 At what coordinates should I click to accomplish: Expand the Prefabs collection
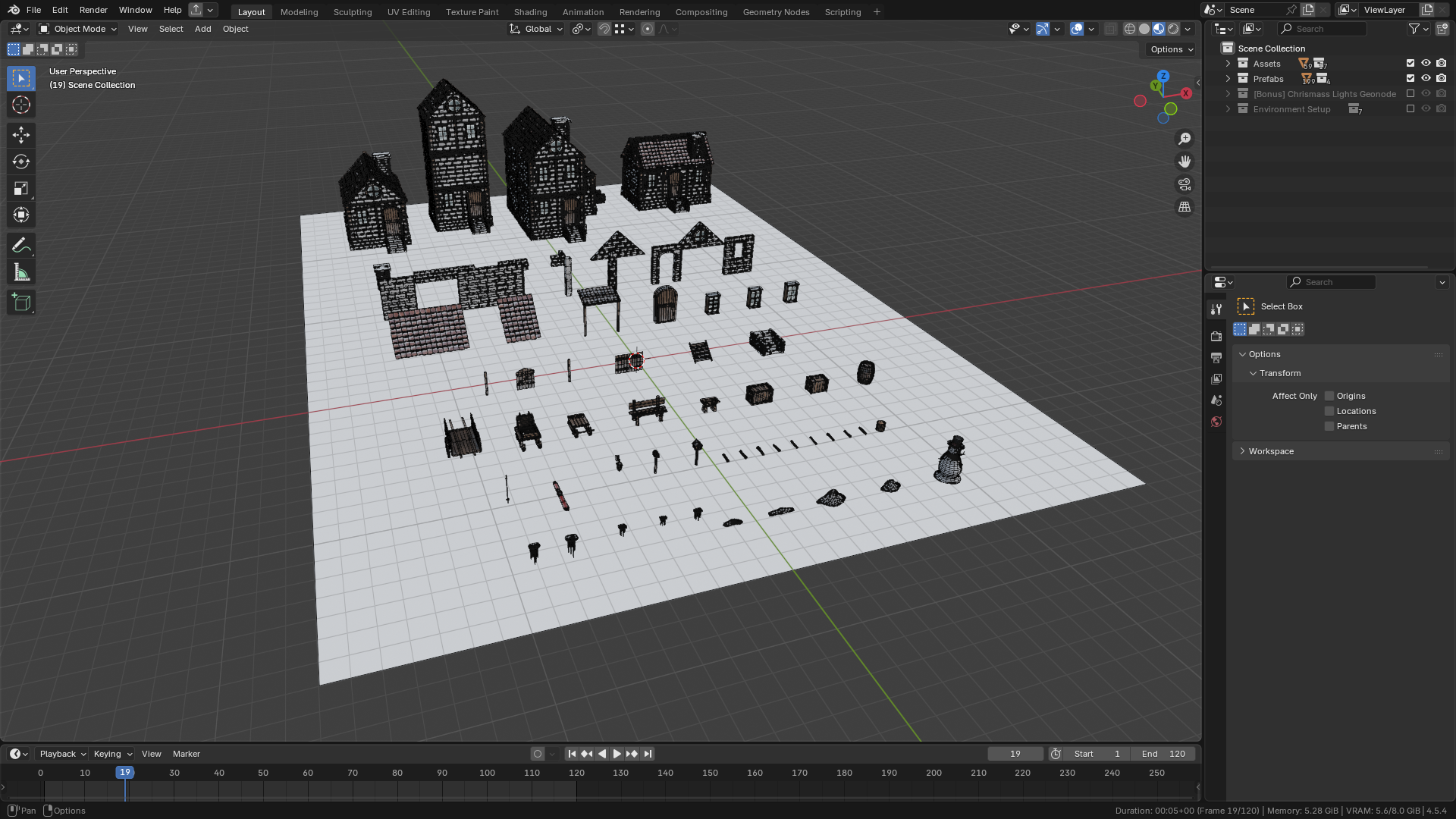click(x=1228, y=79)
